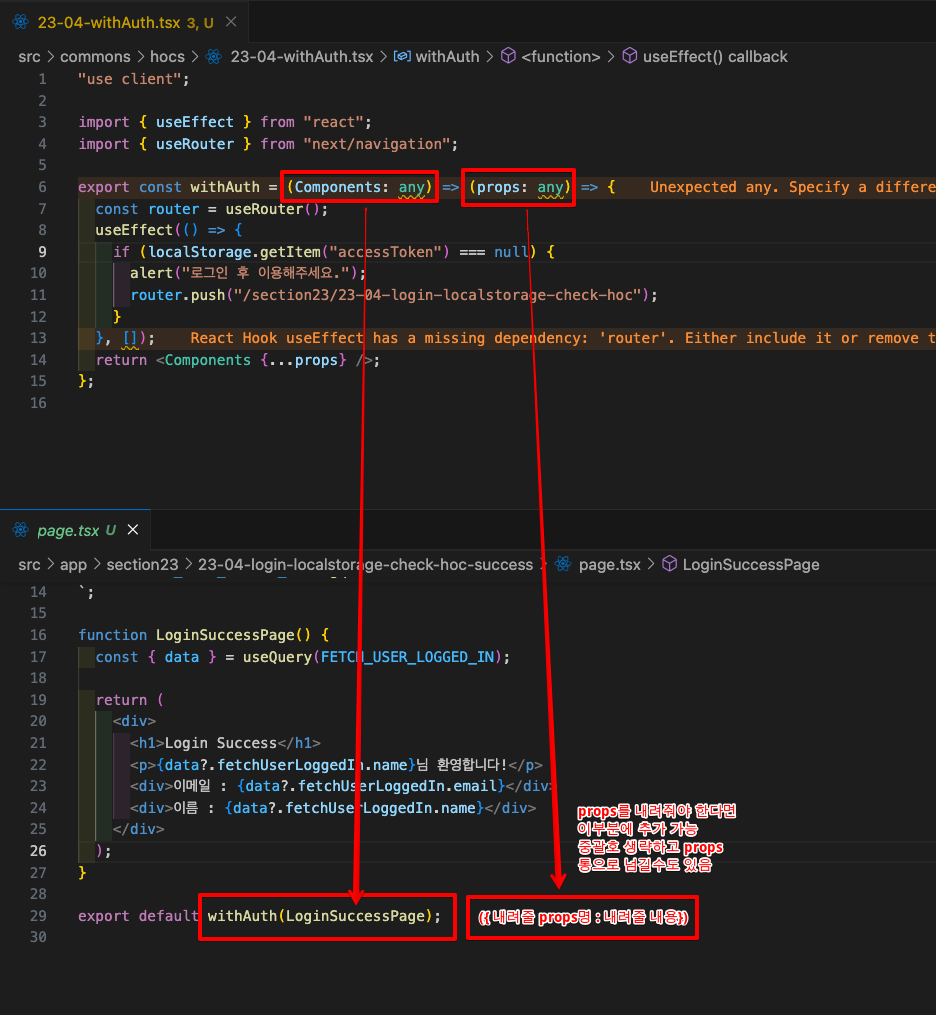
Task: Click line number 16 in bottom editor
Action: tap(38, 635)
